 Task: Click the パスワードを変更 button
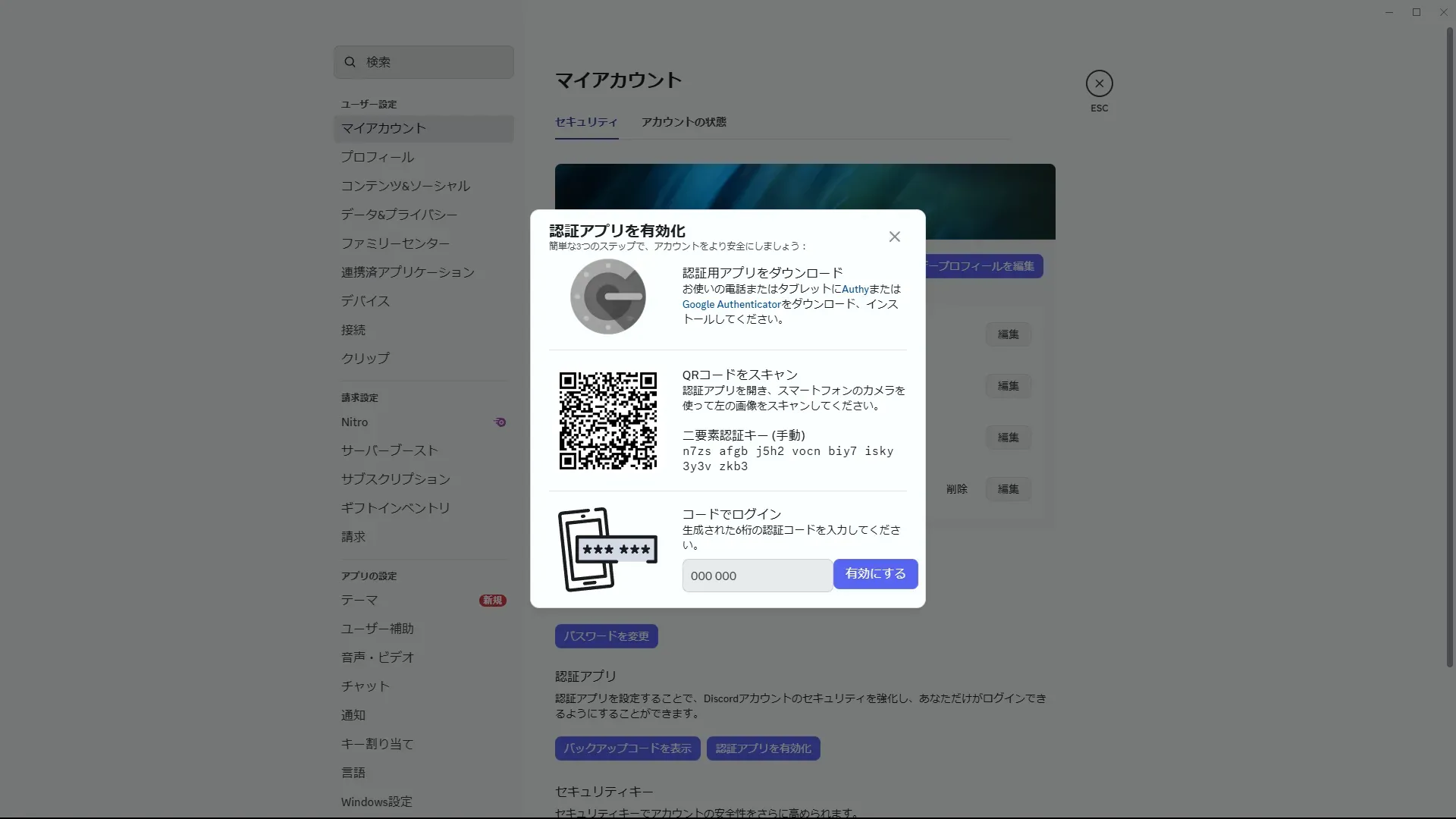tap(606, 636)
